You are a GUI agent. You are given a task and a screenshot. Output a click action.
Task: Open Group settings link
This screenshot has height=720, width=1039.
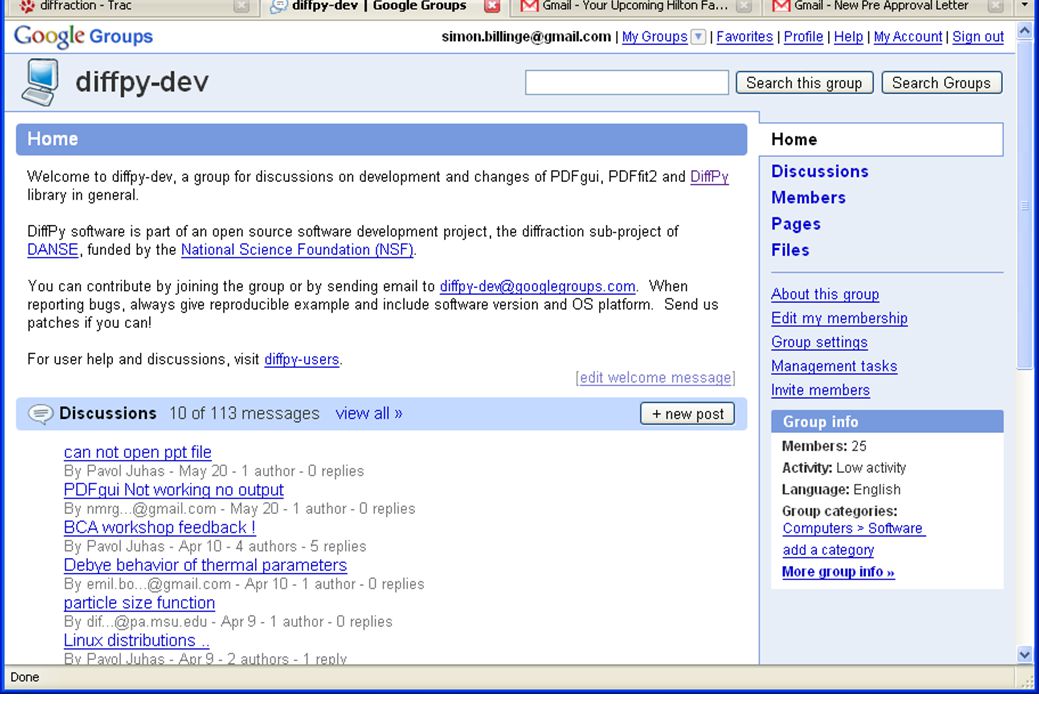point(819,342)
